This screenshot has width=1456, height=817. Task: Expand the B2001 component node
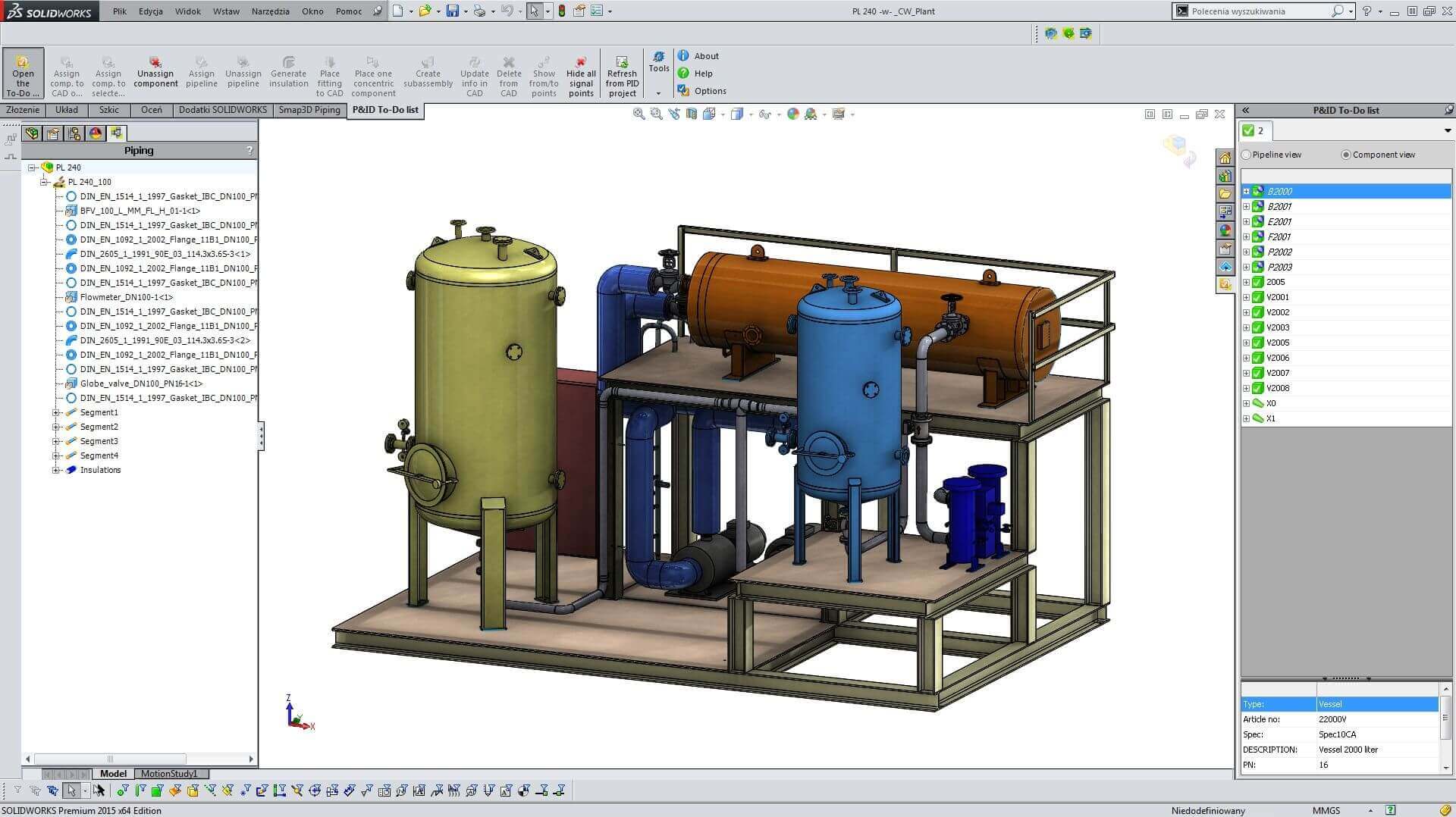[1246, 206]
